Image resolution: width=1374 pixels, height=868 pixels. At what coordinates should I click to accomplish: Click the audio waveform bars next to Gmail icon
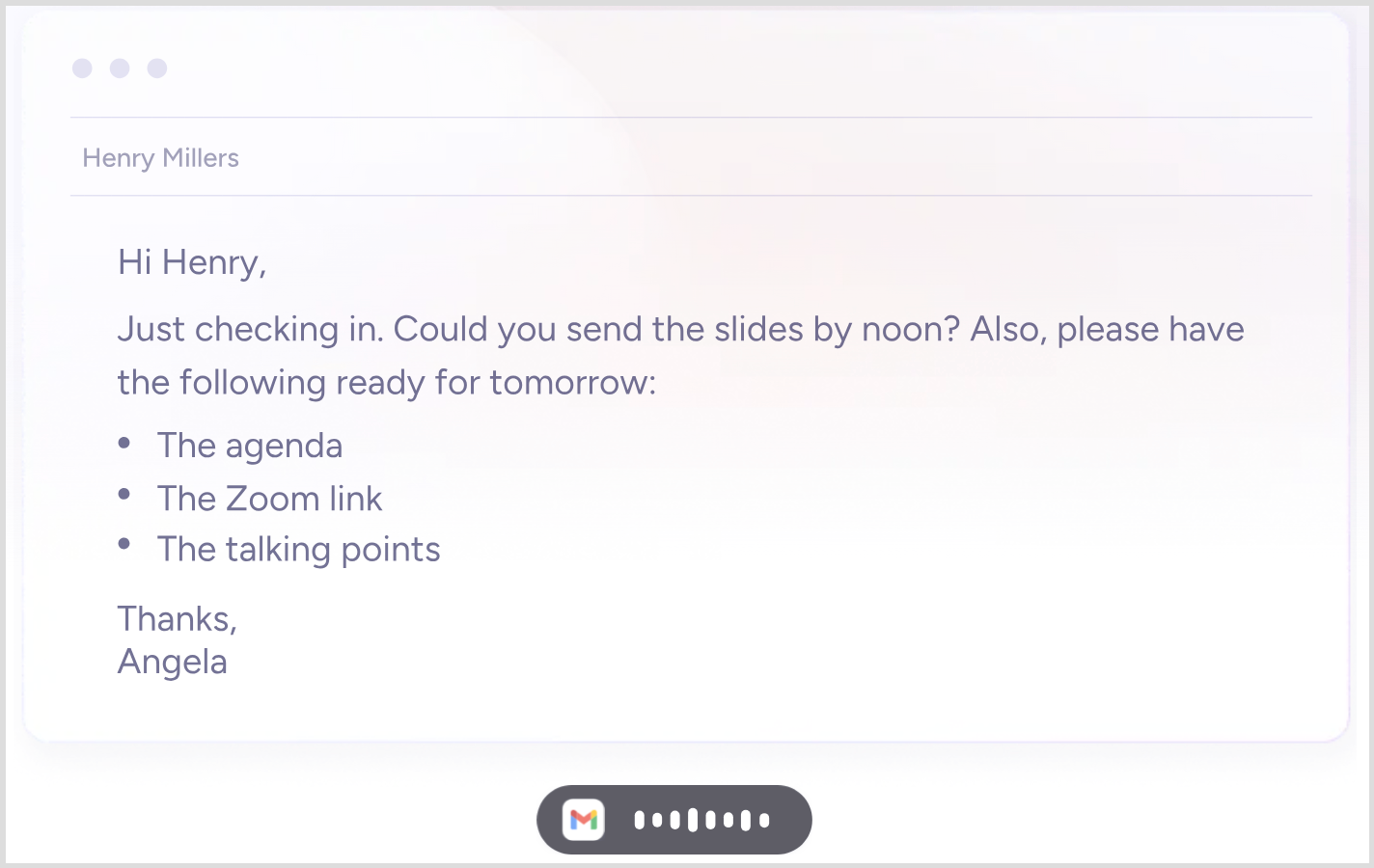tap(701, 820)
